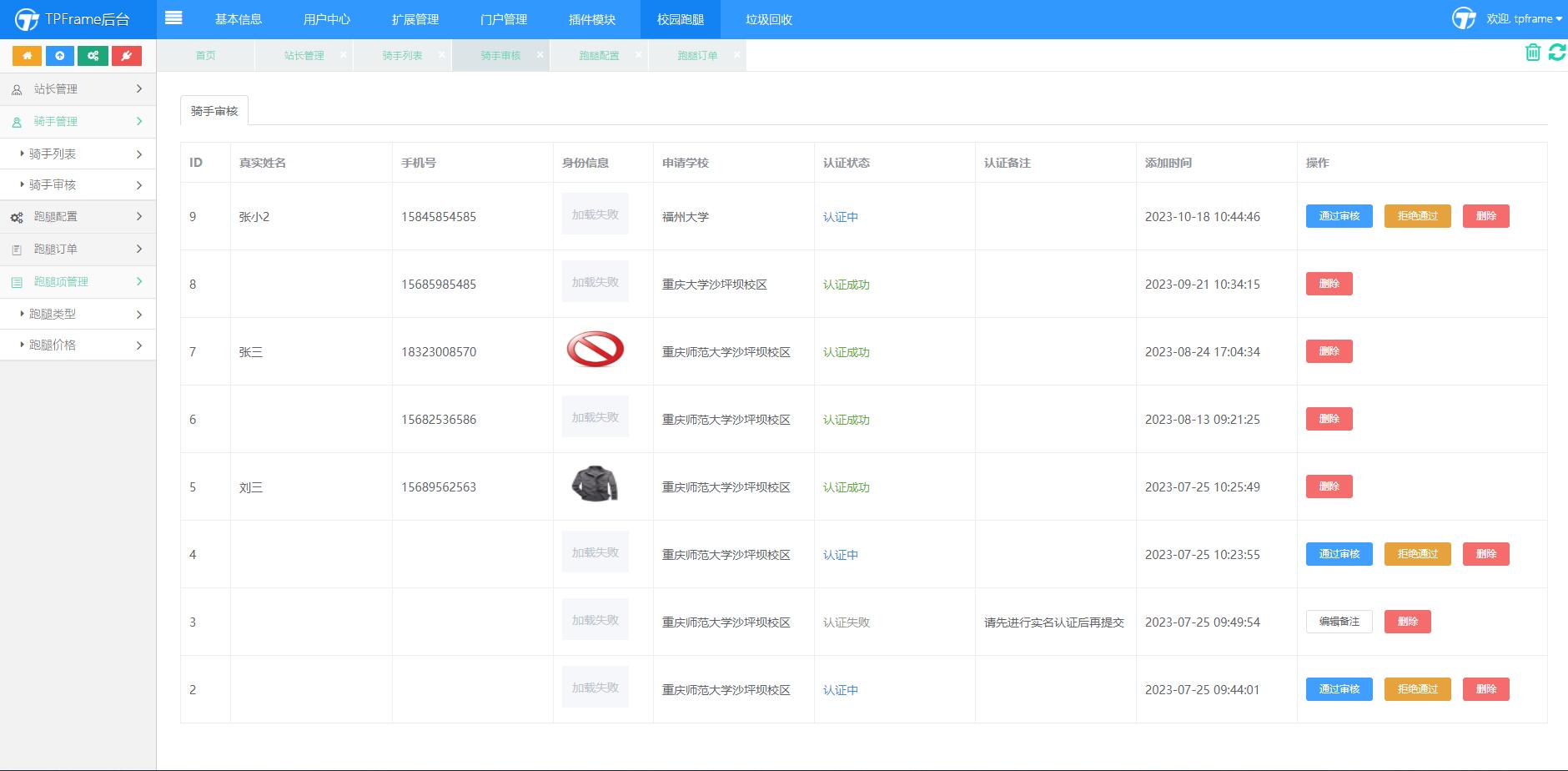Click the blue upload arrow shortcut icon

(x=59, y=56)
